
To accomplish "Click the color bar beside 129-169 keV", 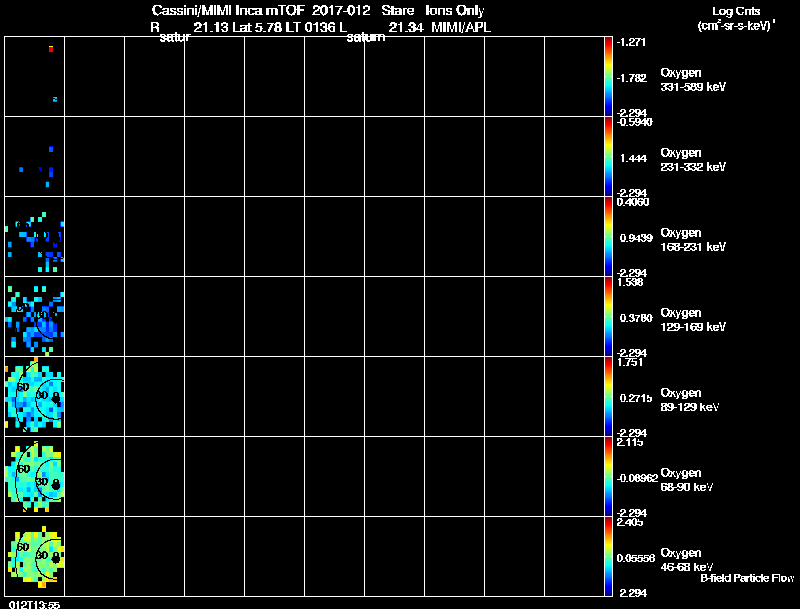I will (x=609, y=317).
